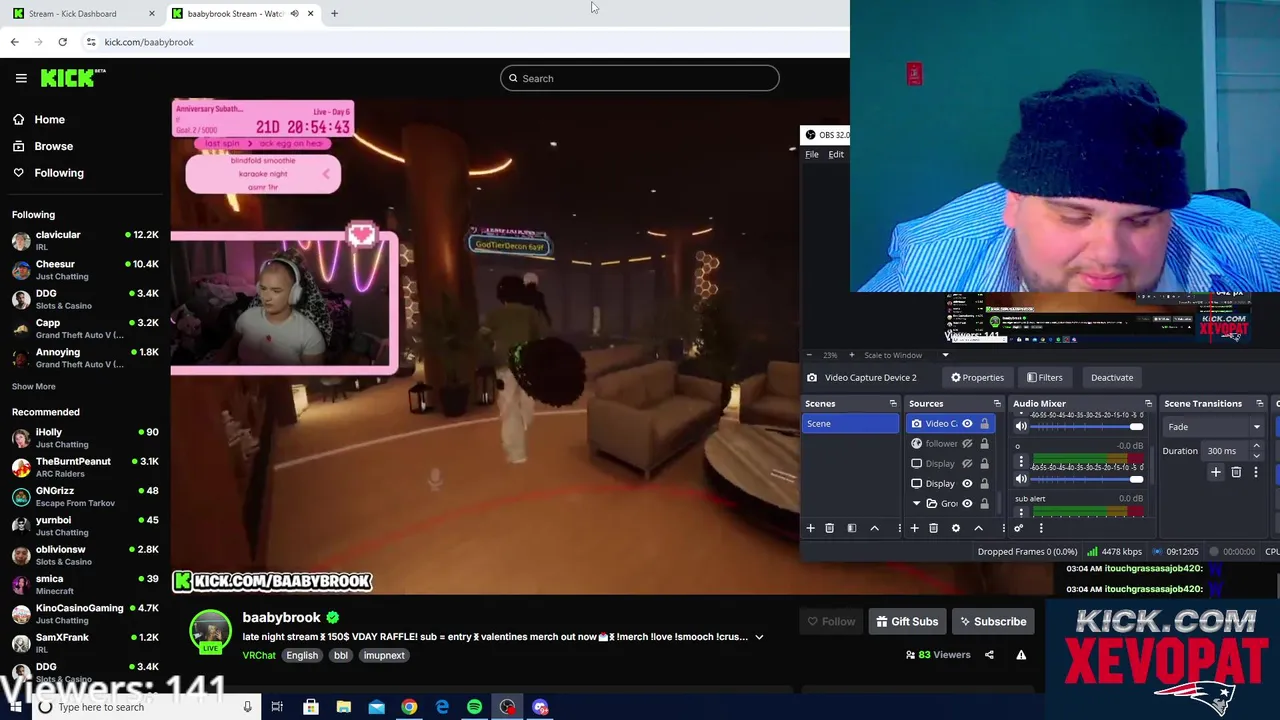The width and height of the screenshot is (1280, 720).
Task: Open File Explorer from the taskbar
Action: pyautogui.click(x=343, y=707)
